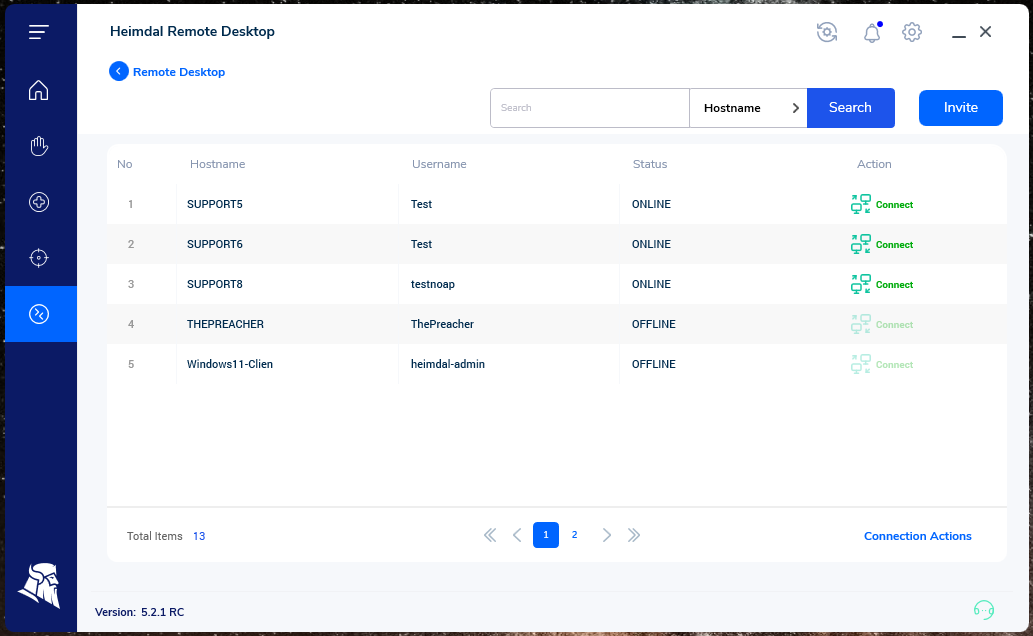Click username ThePreacher cell
This screenshot has width=1033, height=636.
[x=442, y=324]
